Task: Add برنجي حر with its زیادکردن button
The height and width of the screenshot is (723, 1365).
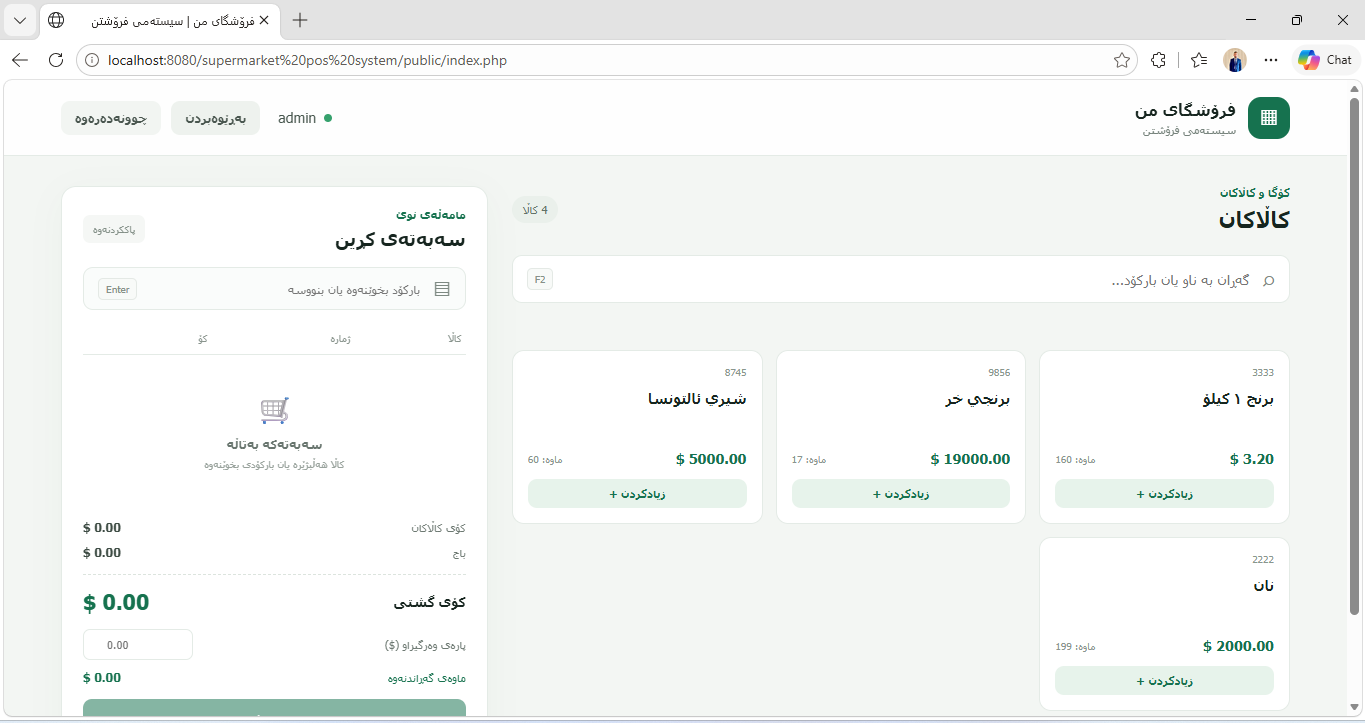Action: click(901, 494)
